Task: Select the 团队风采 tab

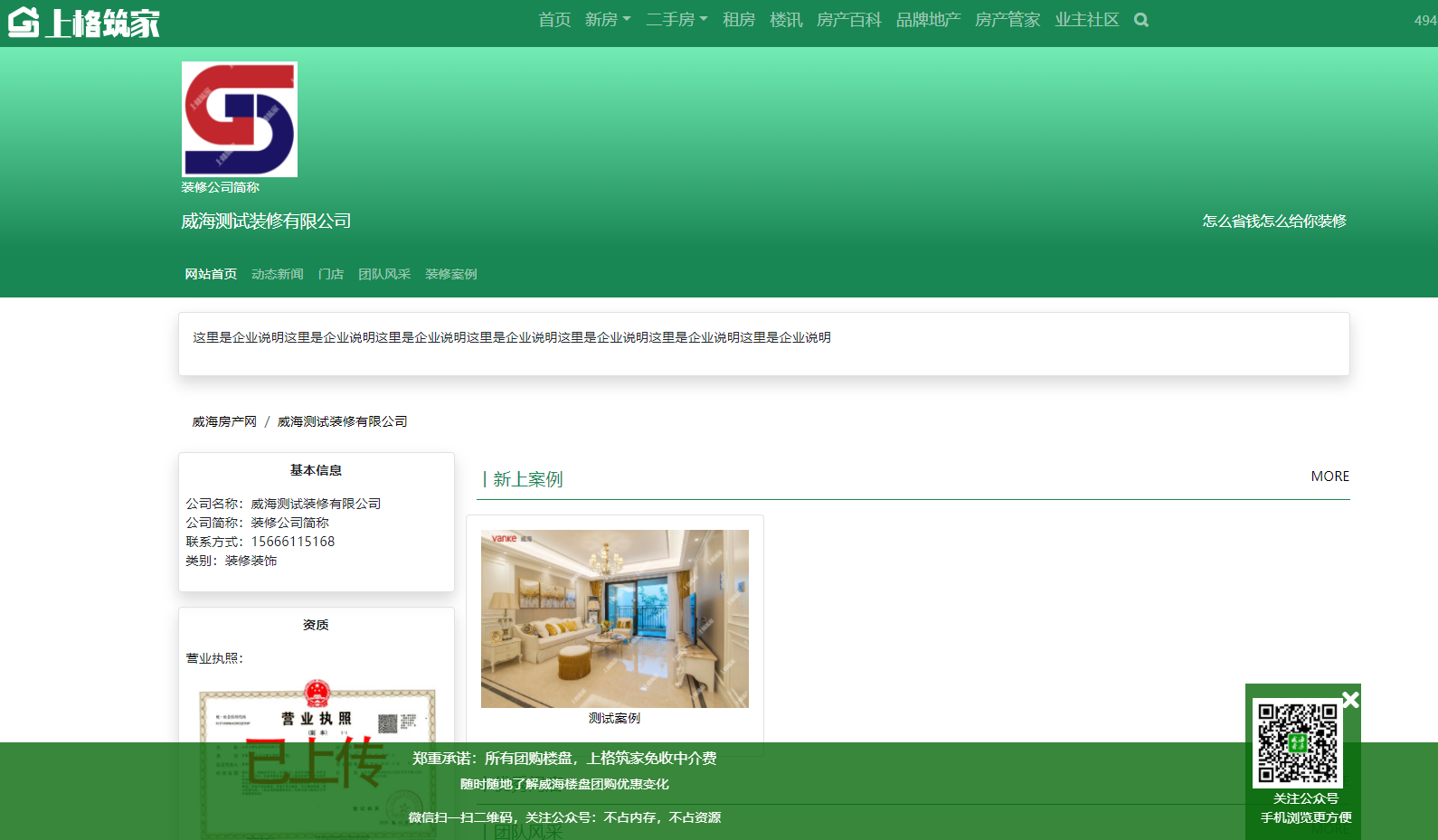Action: coord(384,274)
